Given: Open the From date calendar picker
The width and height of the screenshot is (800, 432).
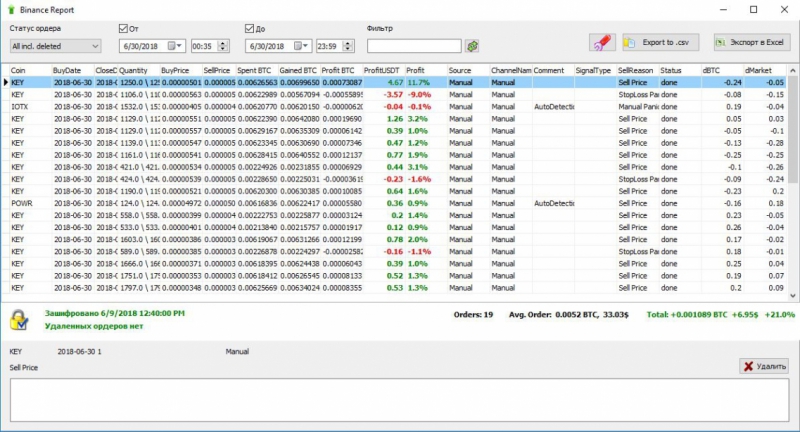Looking at the screenshot, I should (x=174, y=46).
